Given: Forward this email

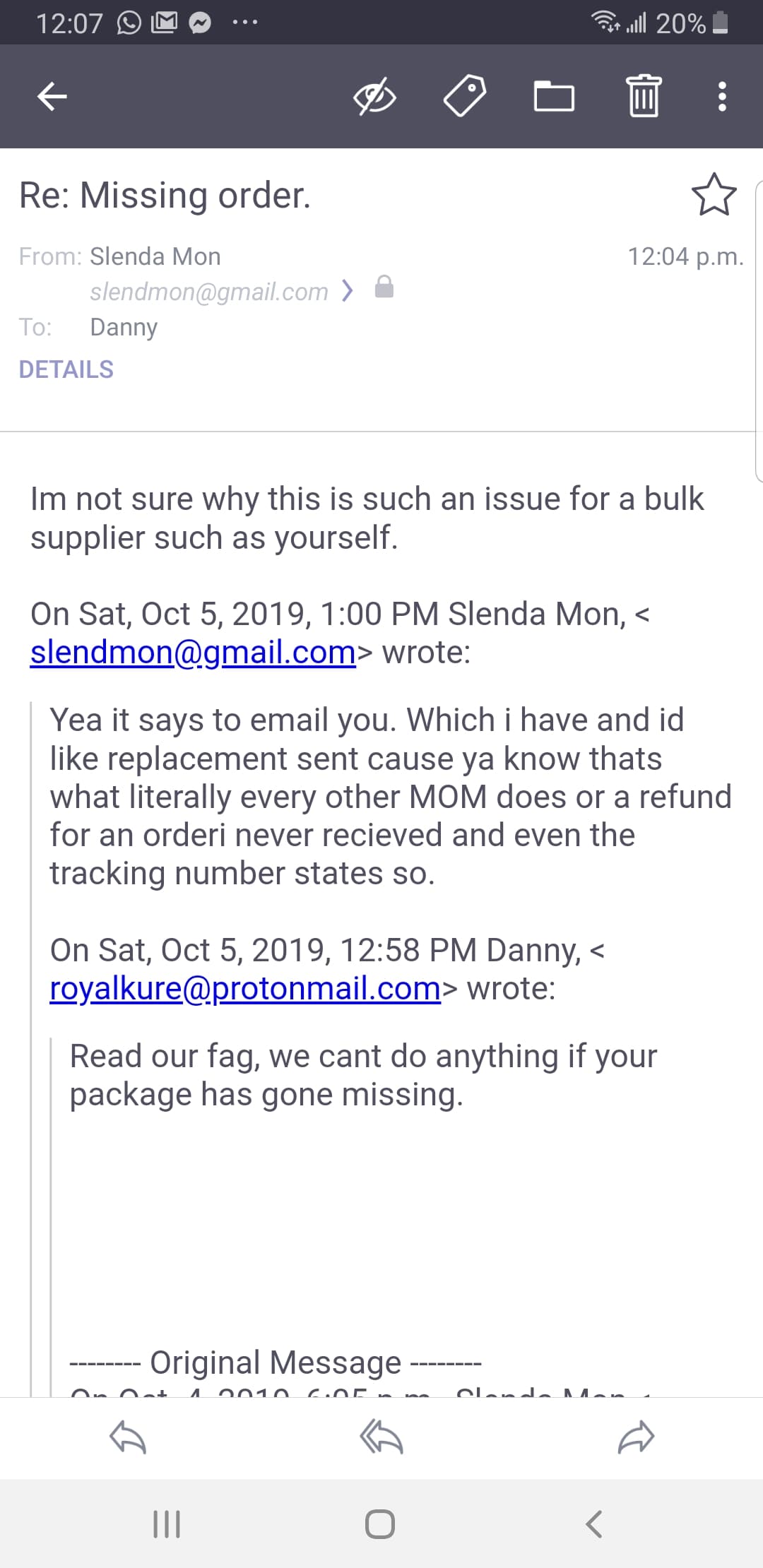Looking at the screenshot, I should [x=636, y=1437].
